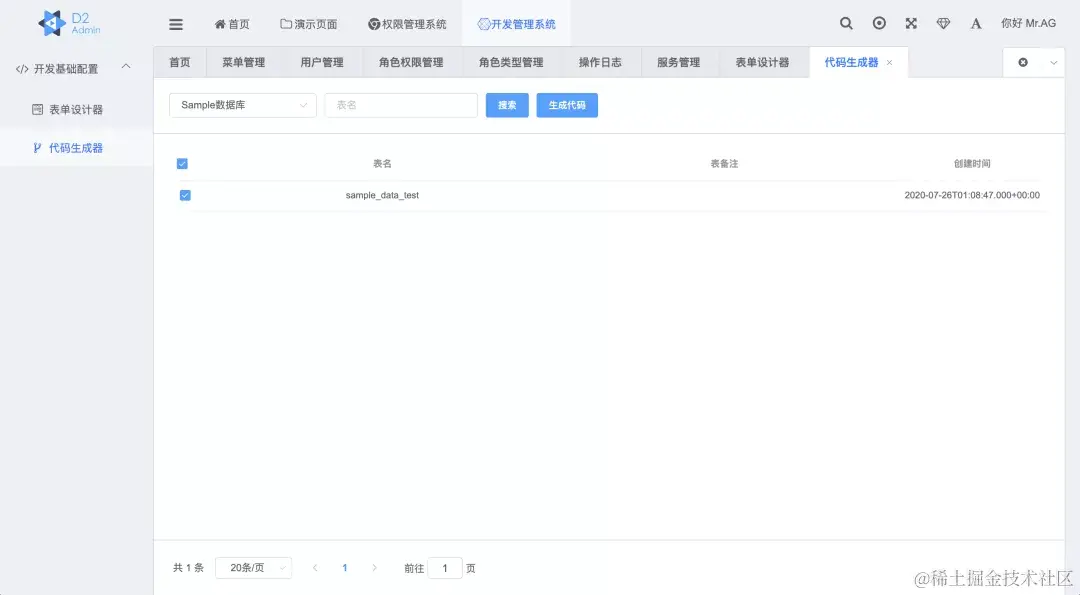This screenshot has width=1080, height=595.
Task: Click the fullscreen toggle icon in header
Action: [x=910, y=22]
